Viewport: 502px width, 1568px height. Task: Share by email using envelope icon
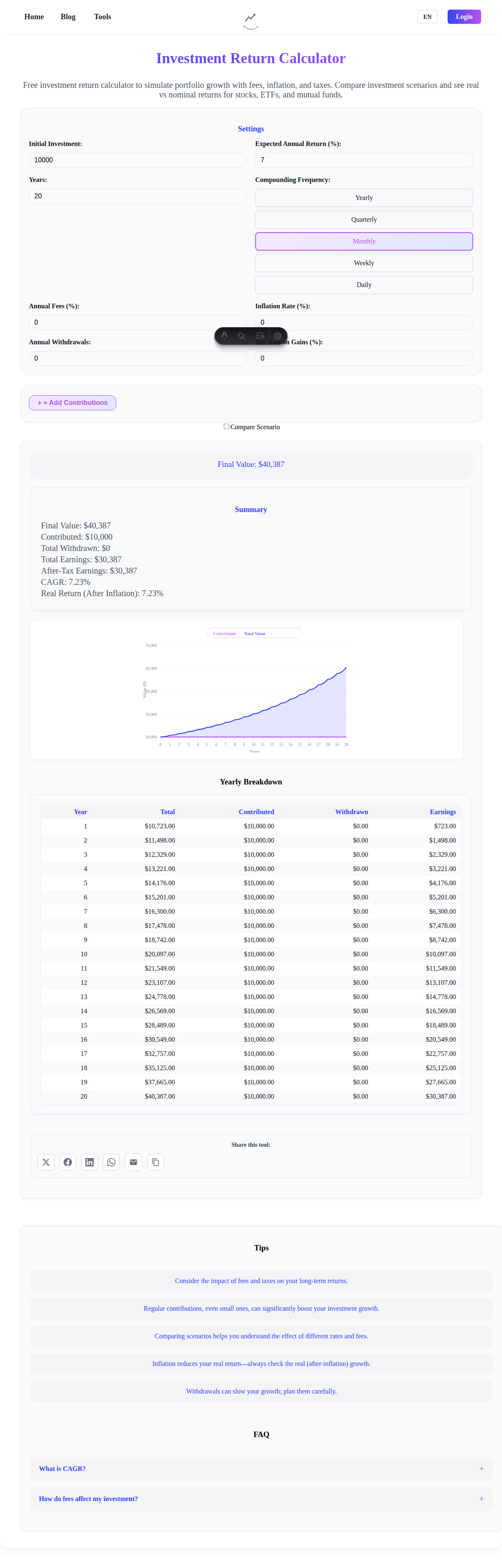coord(133,1162)
